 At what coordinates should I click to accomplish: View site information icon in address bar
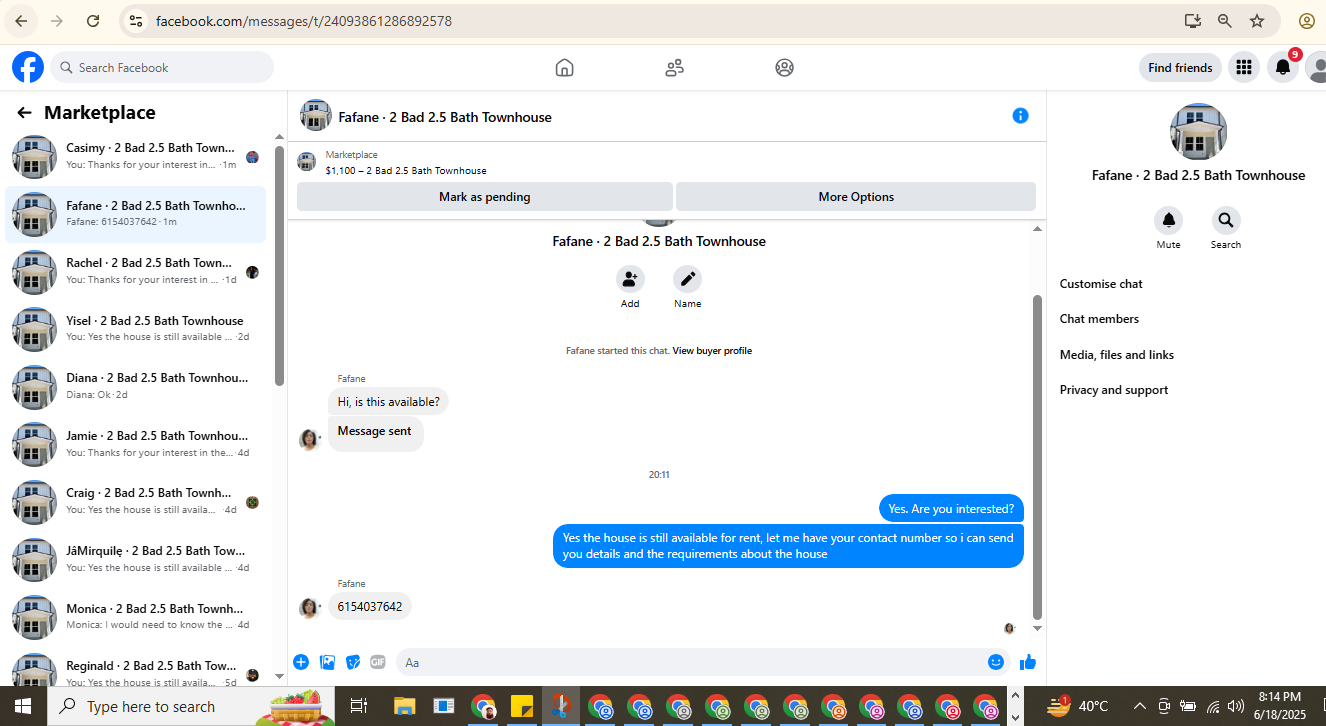click(x=137, y=20)
